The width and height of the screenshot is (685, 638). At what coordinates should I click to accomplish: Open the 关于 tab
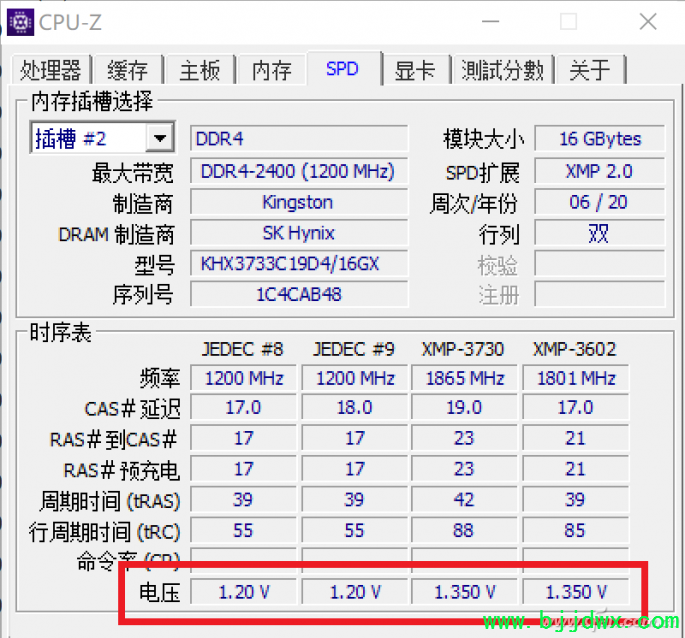590,70
